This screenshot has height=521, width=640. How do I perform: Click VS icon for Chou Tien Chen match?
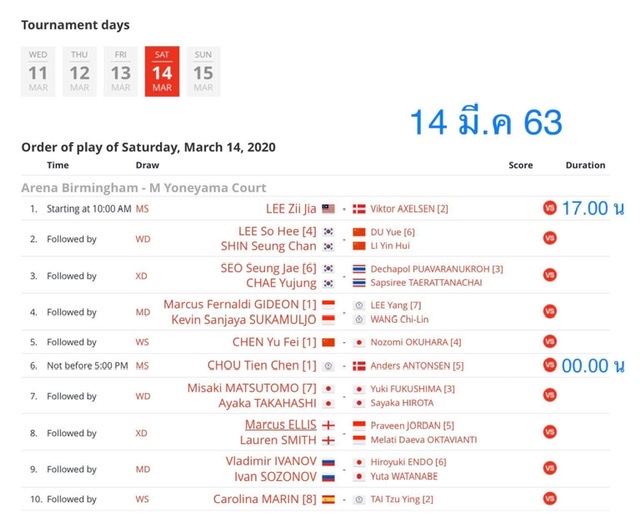[549, 365]
